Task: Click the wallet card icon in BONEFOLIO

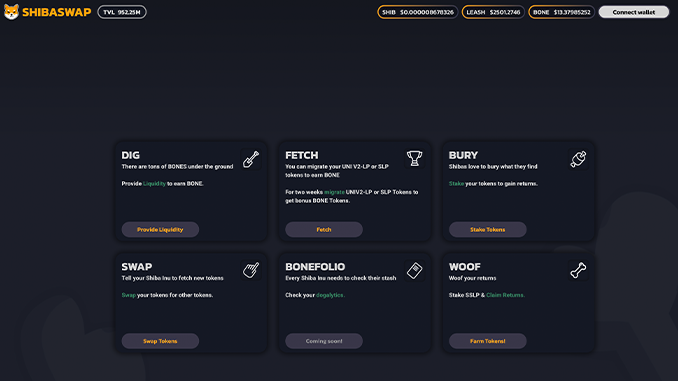Action: 414,270
